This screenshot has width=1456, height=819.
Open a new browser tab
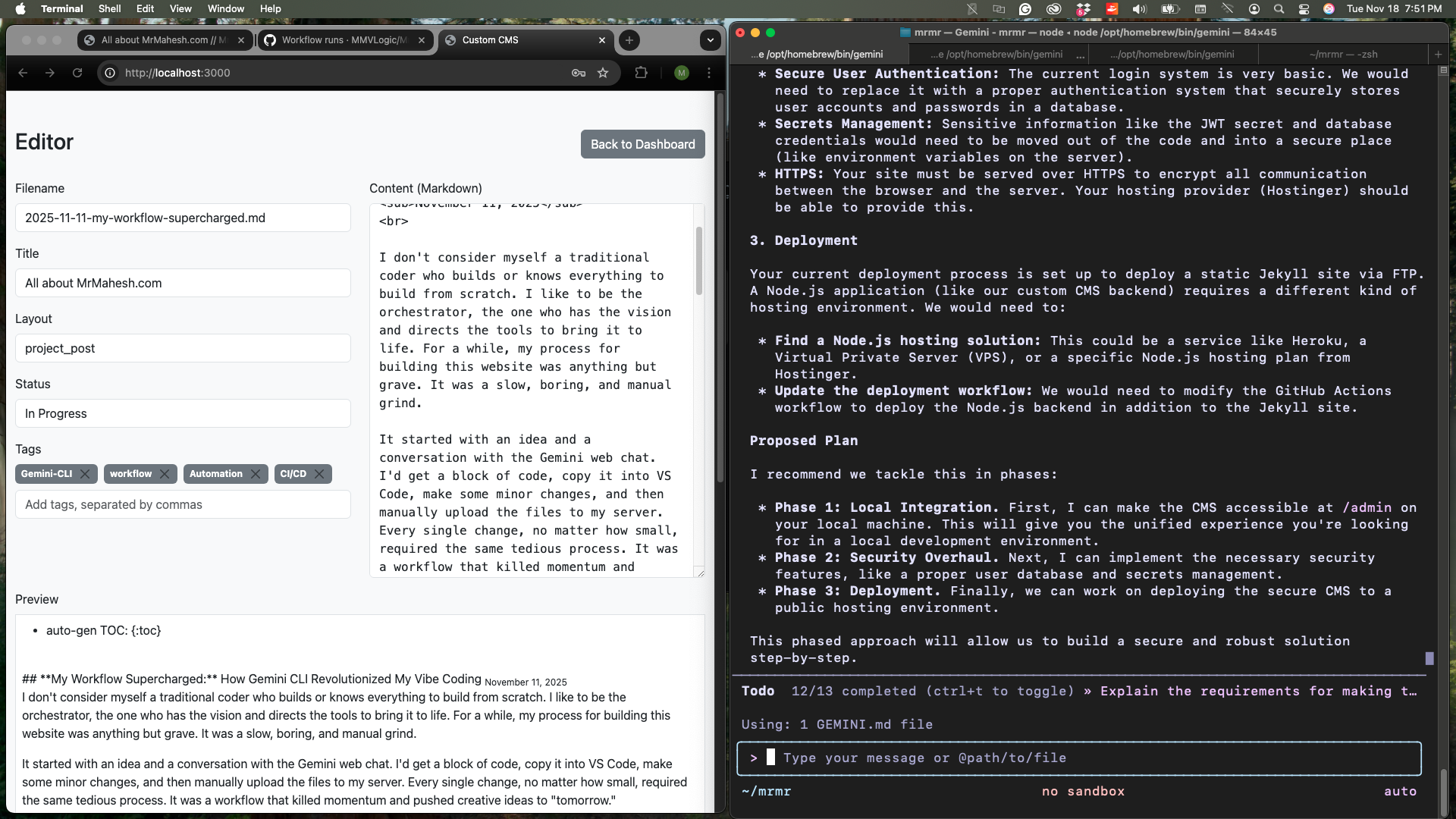pyautogui.click(x=629, y=40)
